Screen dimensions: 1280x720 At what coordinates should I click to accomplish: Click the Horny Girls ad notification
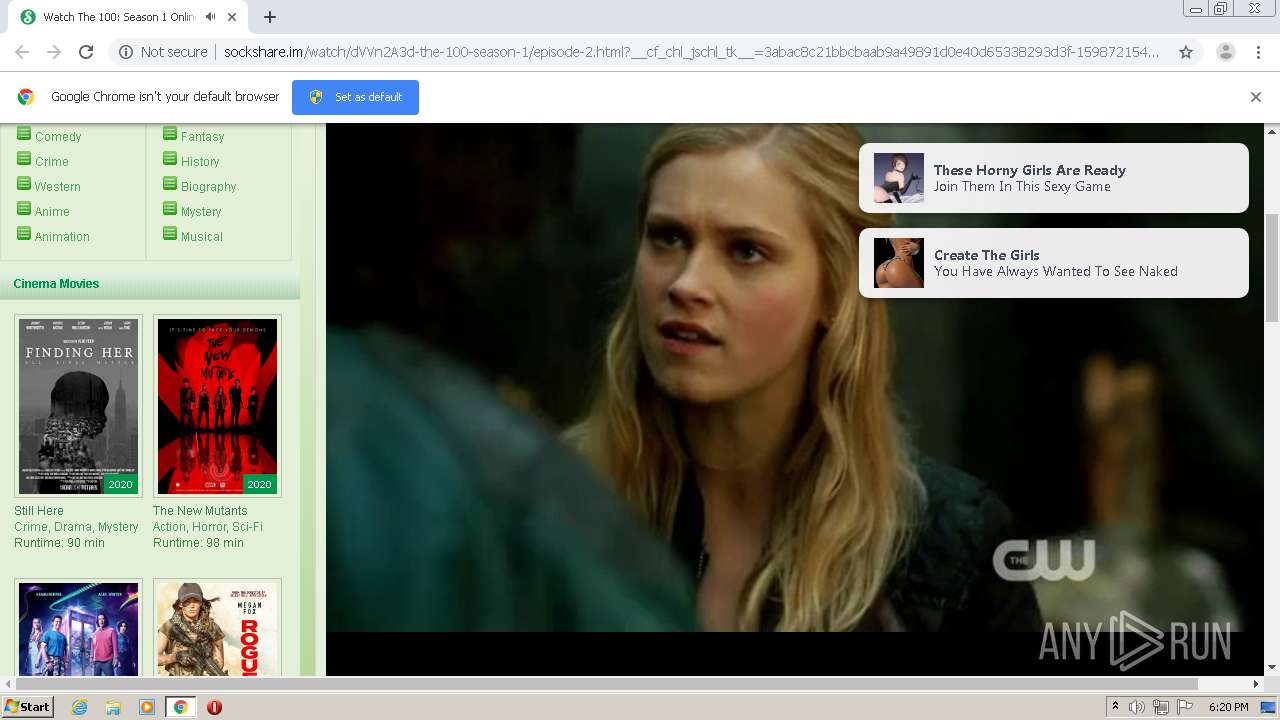(1054, 178)
